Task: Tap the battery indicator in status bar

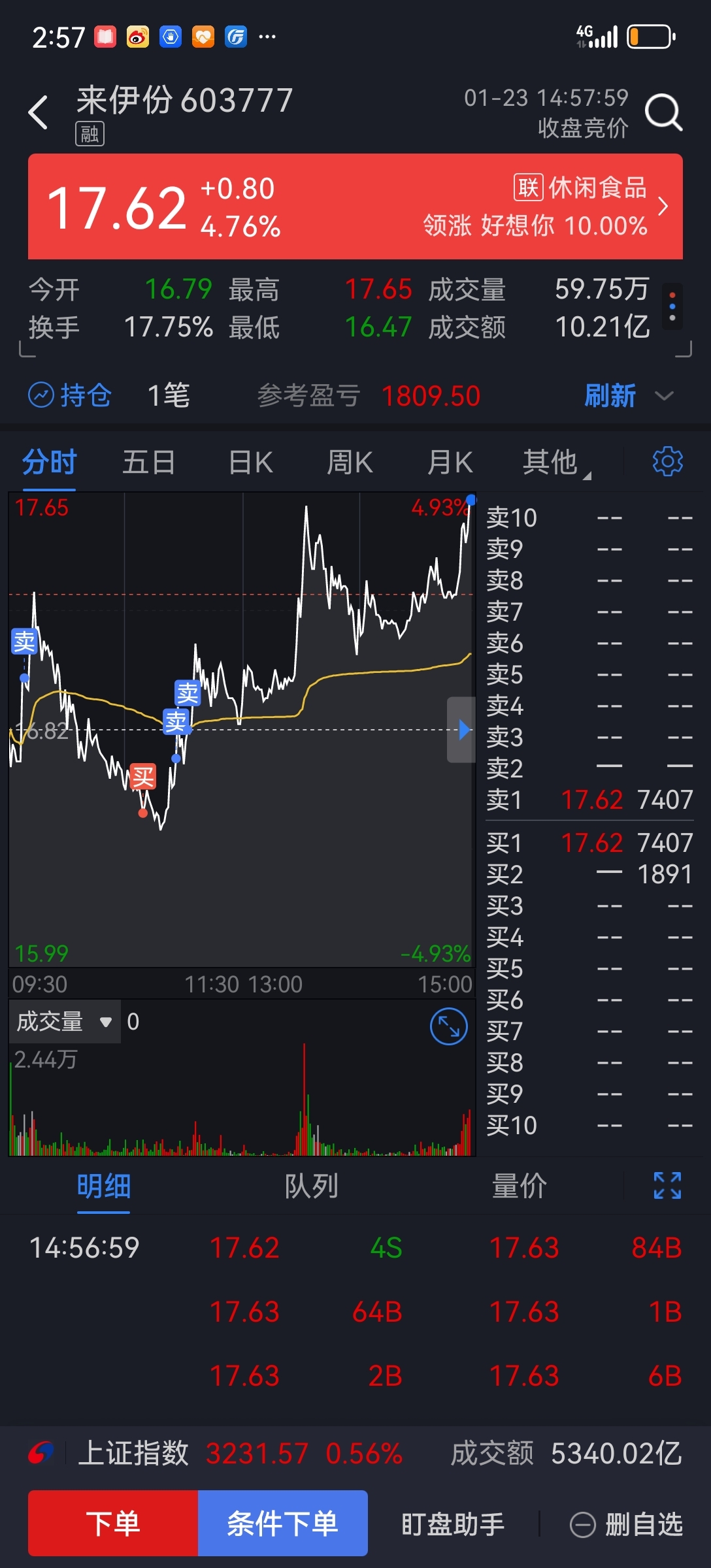Action: click(652, 37)
